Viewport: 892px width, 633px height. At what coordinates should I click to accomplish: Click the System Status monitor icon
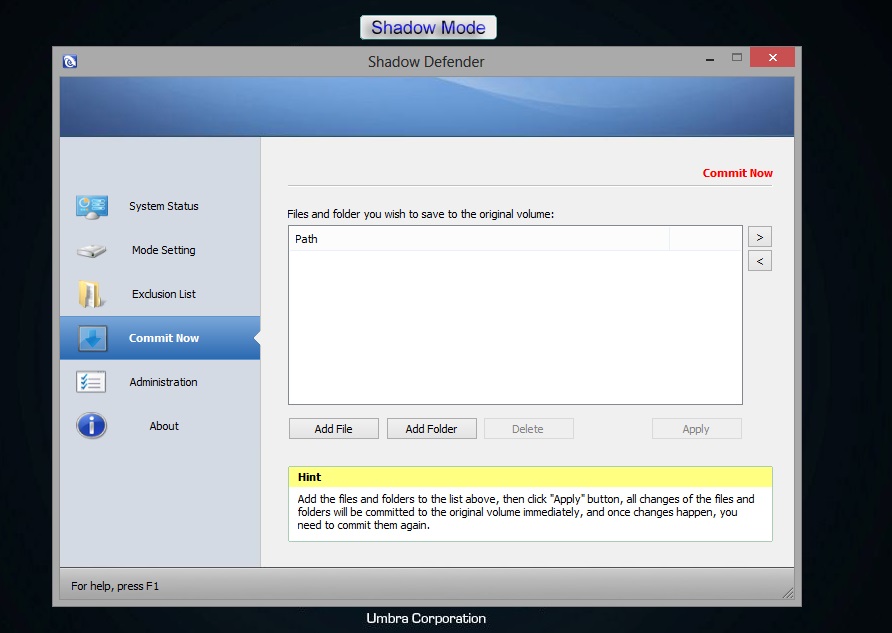tap(92, 207)
